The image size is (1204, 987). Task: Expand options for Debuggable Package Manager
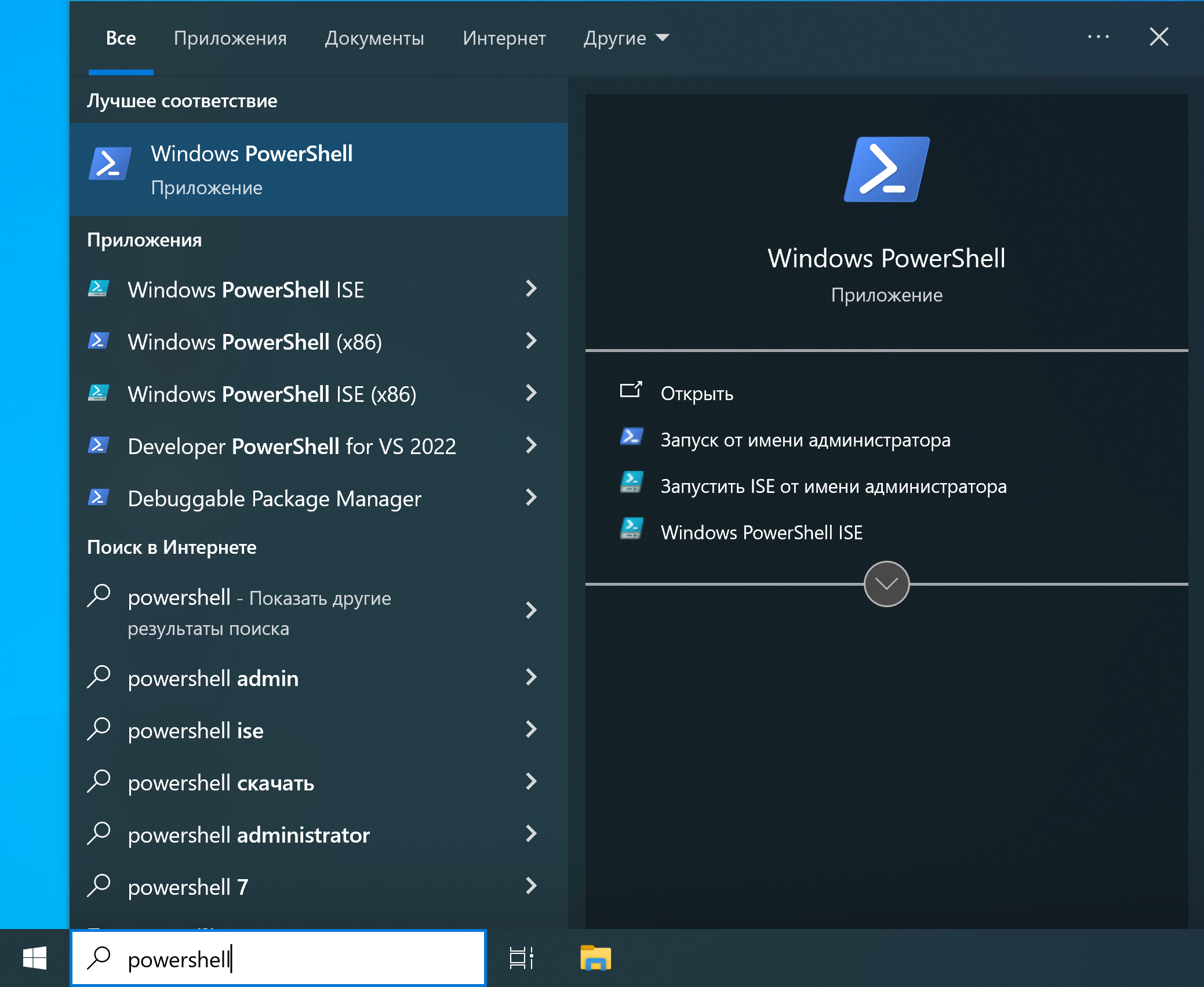(531, 498)
